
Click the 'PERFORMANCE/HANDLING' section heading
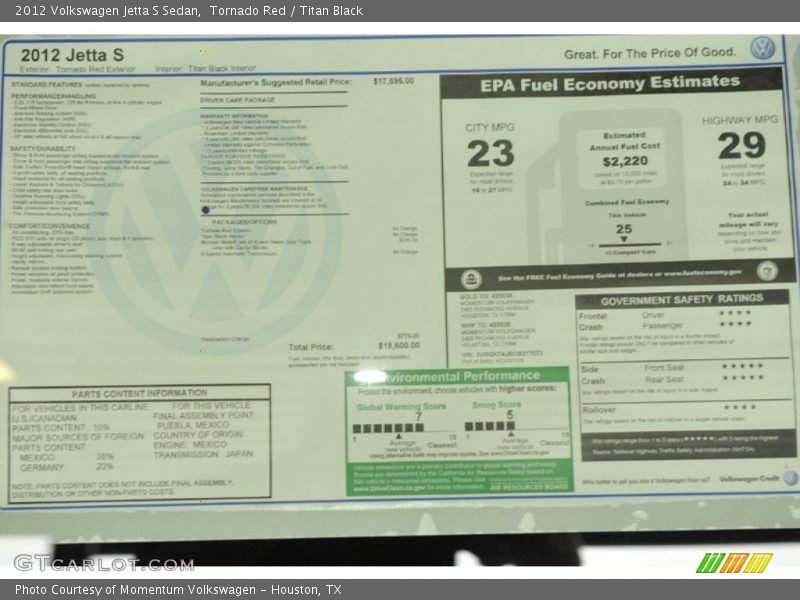point(54,96)
